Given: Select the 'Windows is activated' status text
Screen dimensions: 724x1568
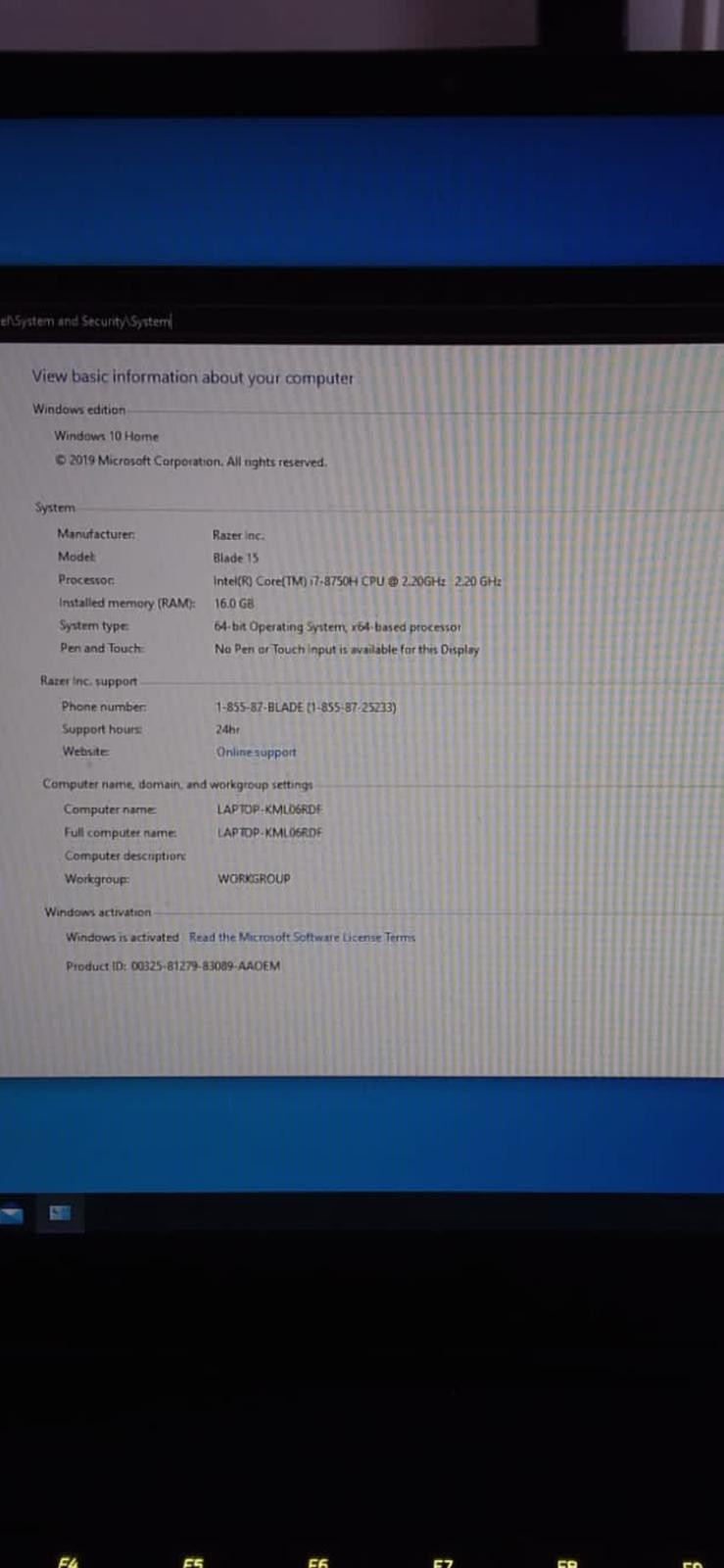Looking at the screenshot, I should pyautogui.click(x=122, y=938).
